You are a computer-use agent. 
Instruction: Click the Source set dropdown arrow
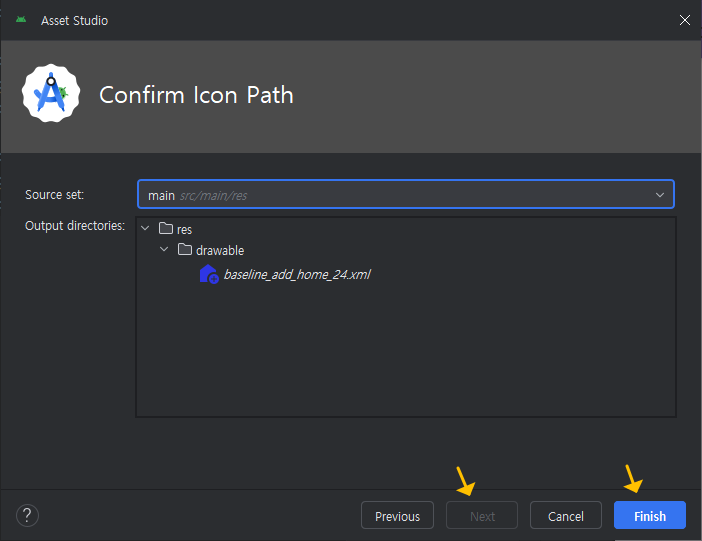(659, 195)
